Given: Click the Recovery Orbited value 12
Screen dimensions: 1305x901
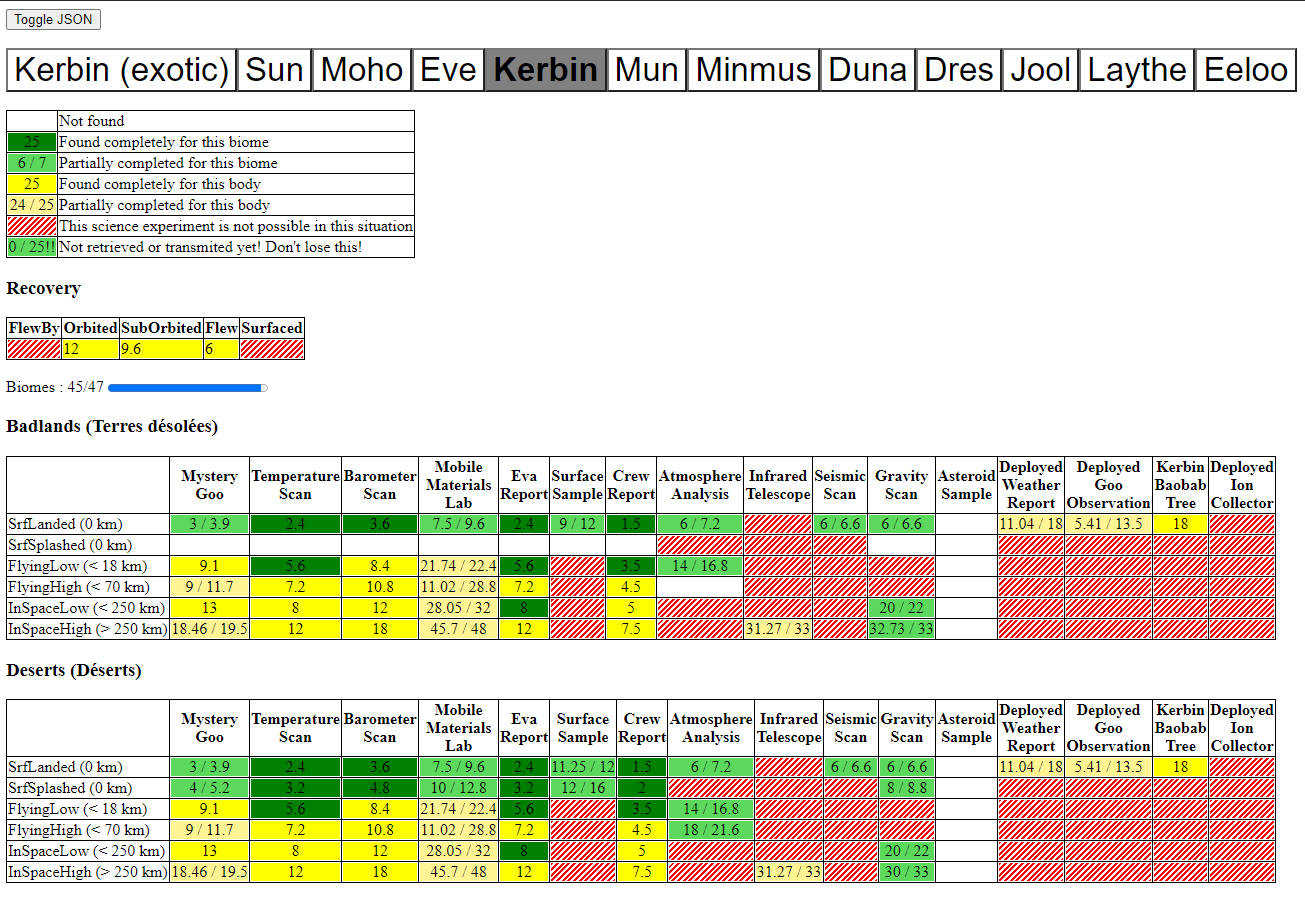Looking at the screenshot, I should tap(90, 349).
